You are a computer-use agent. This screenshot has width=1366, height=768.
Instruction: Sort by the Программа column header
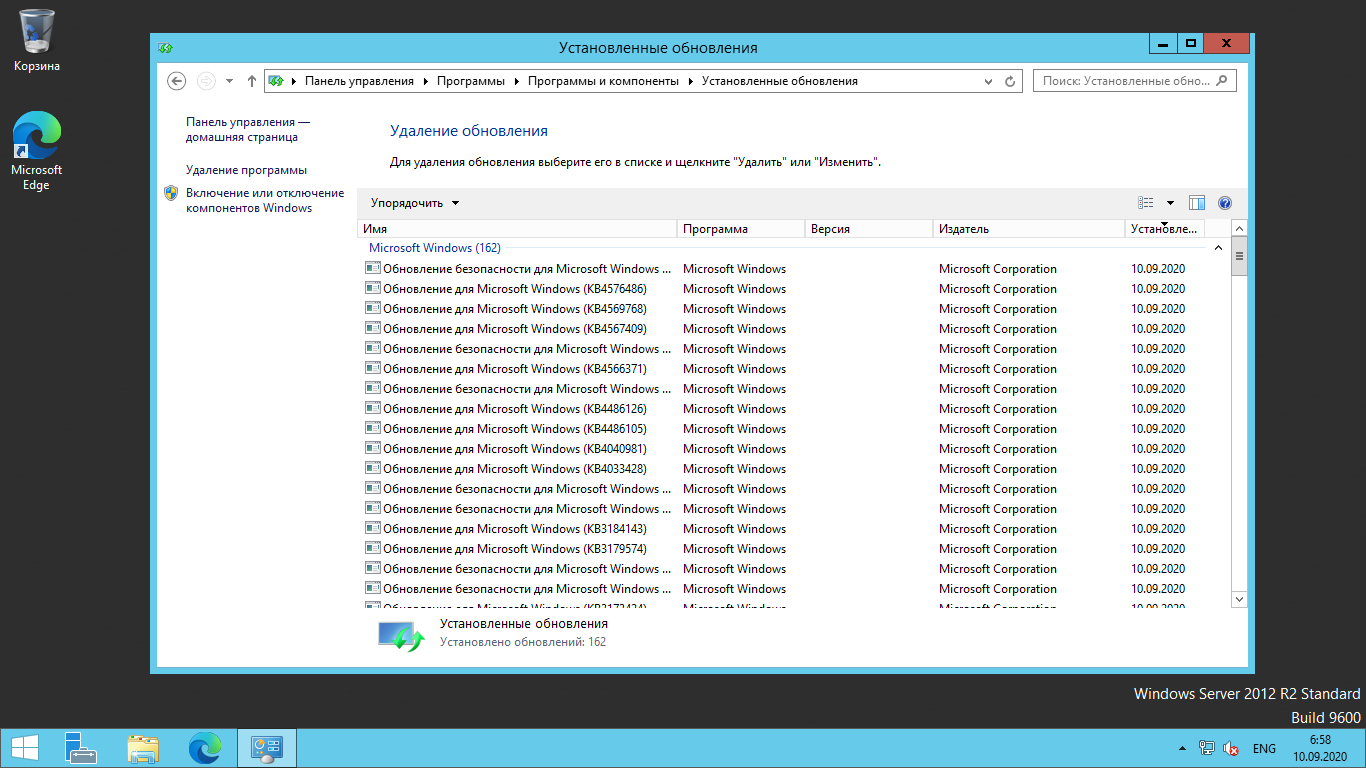(741, 229)
